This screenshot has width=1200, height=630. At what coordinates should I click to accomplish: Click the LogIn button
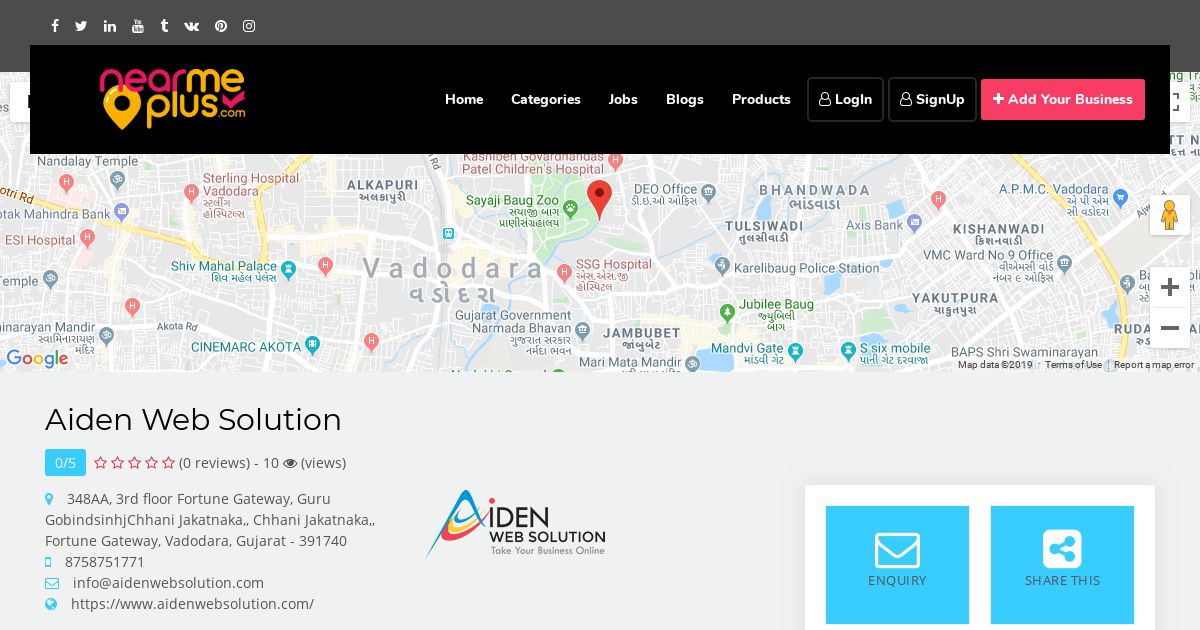(x=845, y=99)
